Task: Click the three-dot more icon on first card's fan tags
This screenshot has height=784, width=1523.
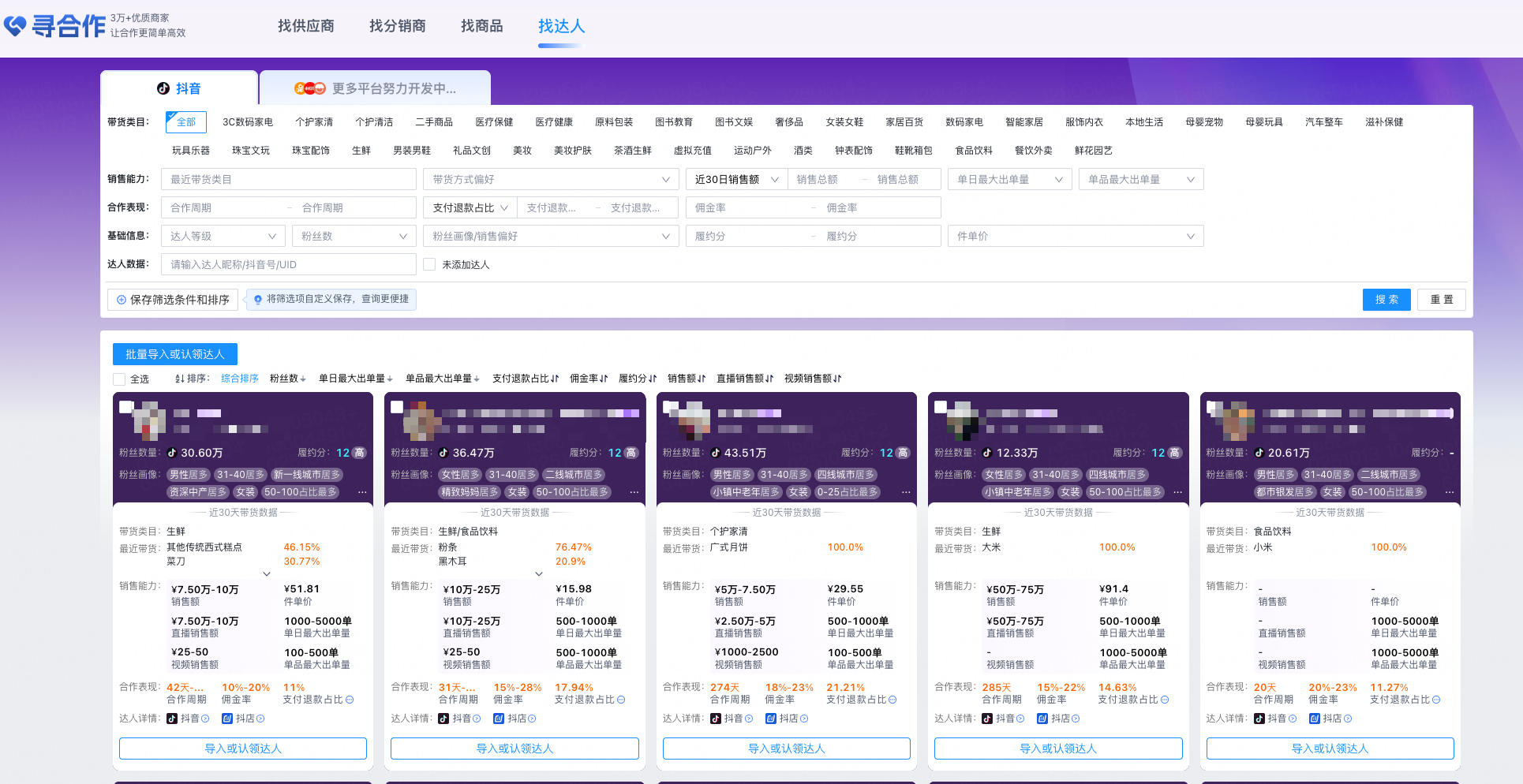Action: pyautogui.click(x=362, y=492)
